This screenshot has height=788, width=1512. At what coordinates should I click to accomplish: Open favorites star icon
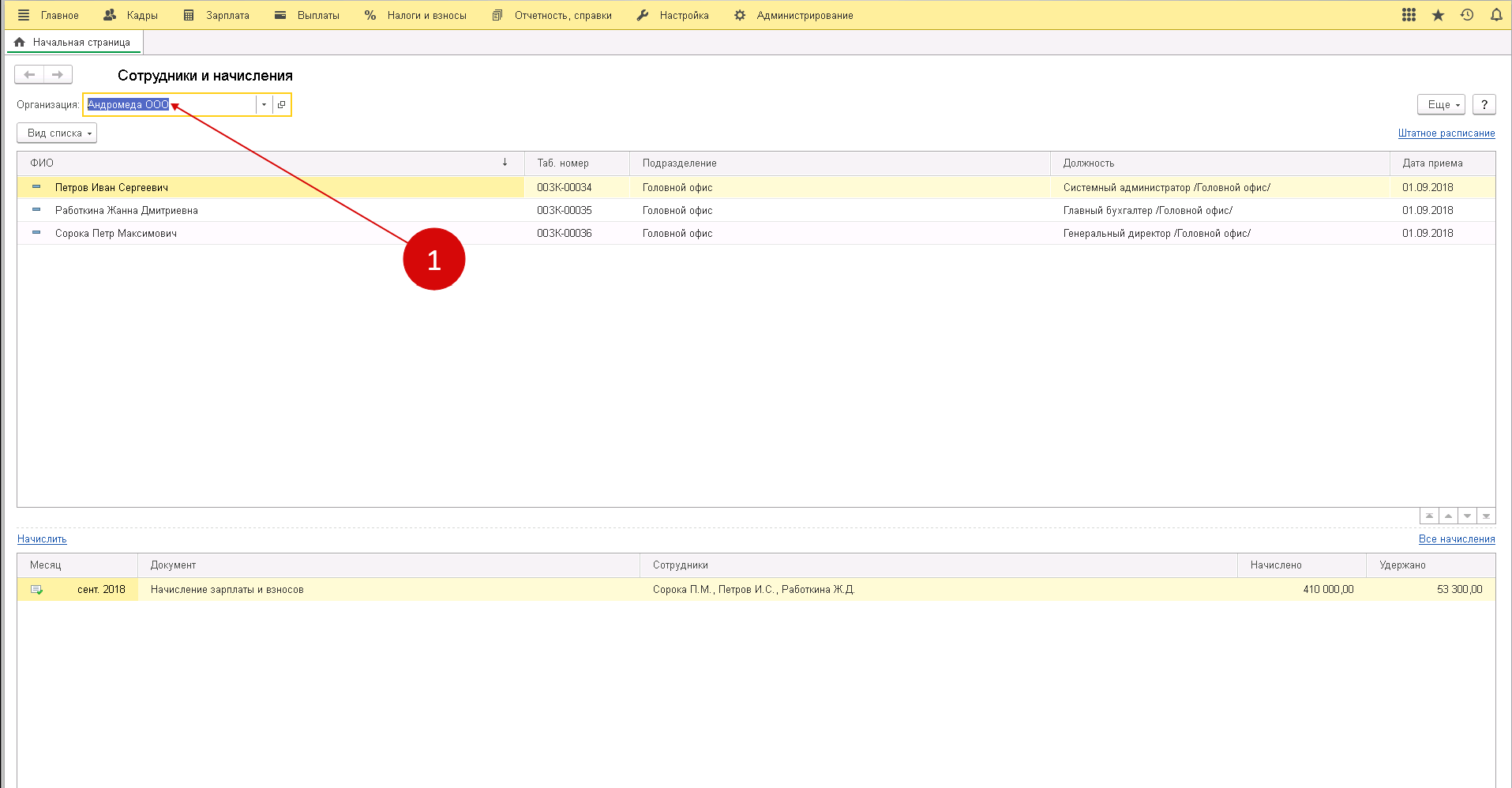1438,15
